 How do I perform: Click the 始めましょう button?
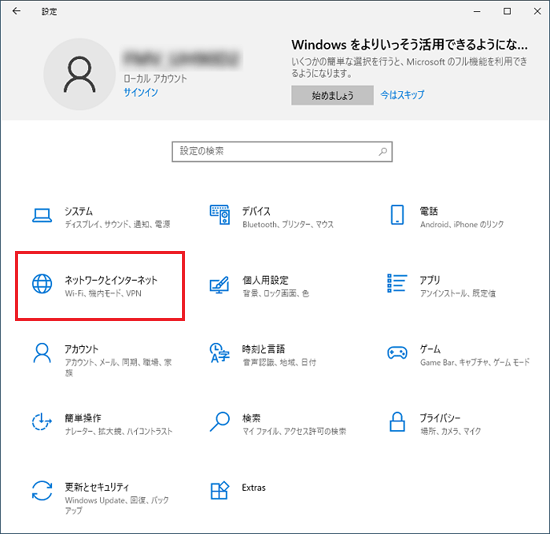[332, 95]
